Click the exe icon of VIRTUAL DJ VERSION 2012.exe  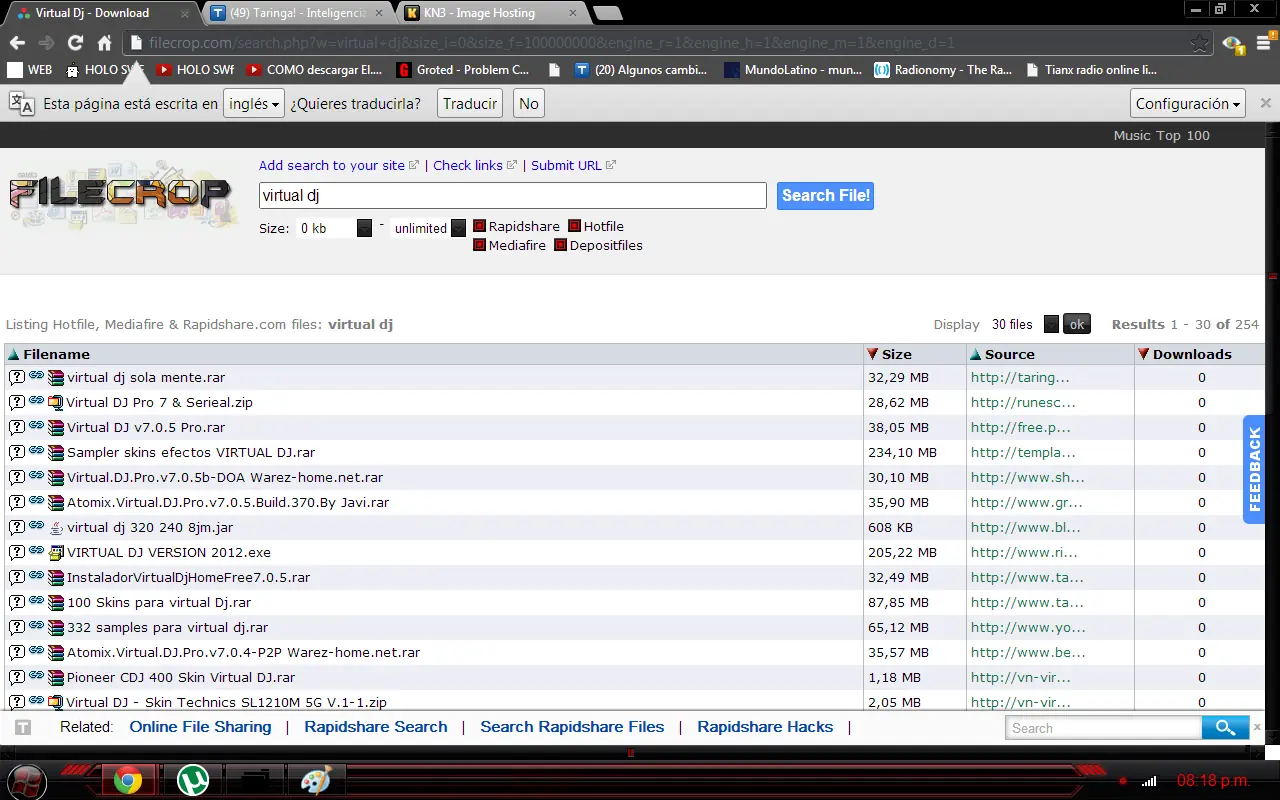(x=56, y=553)
